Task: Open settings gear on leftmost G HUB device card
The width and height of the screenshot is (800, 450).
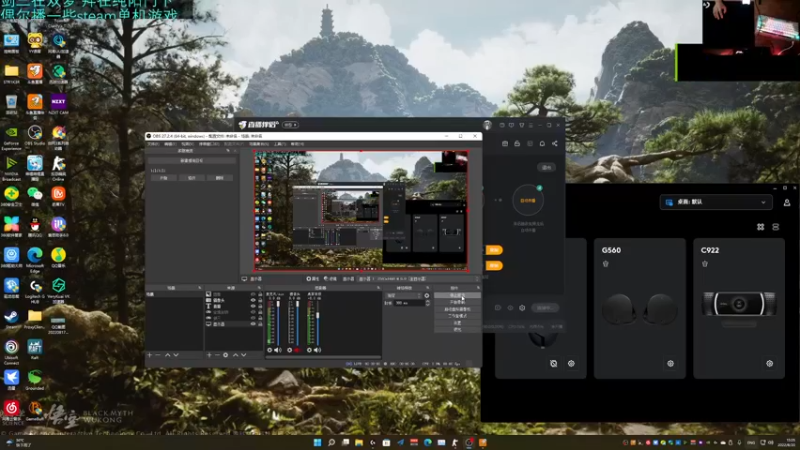Action: [x=571, y=363]
